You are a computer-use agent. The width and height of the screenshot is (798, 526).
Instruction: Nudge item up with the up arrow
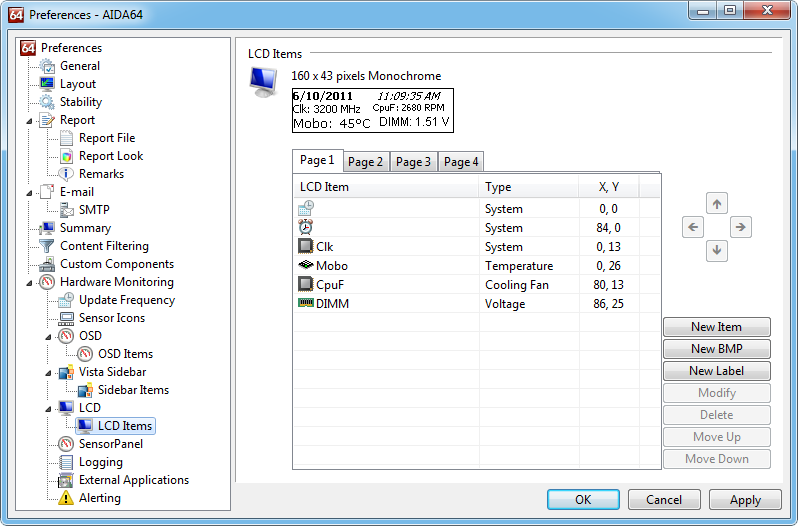[x=717, y=204]
